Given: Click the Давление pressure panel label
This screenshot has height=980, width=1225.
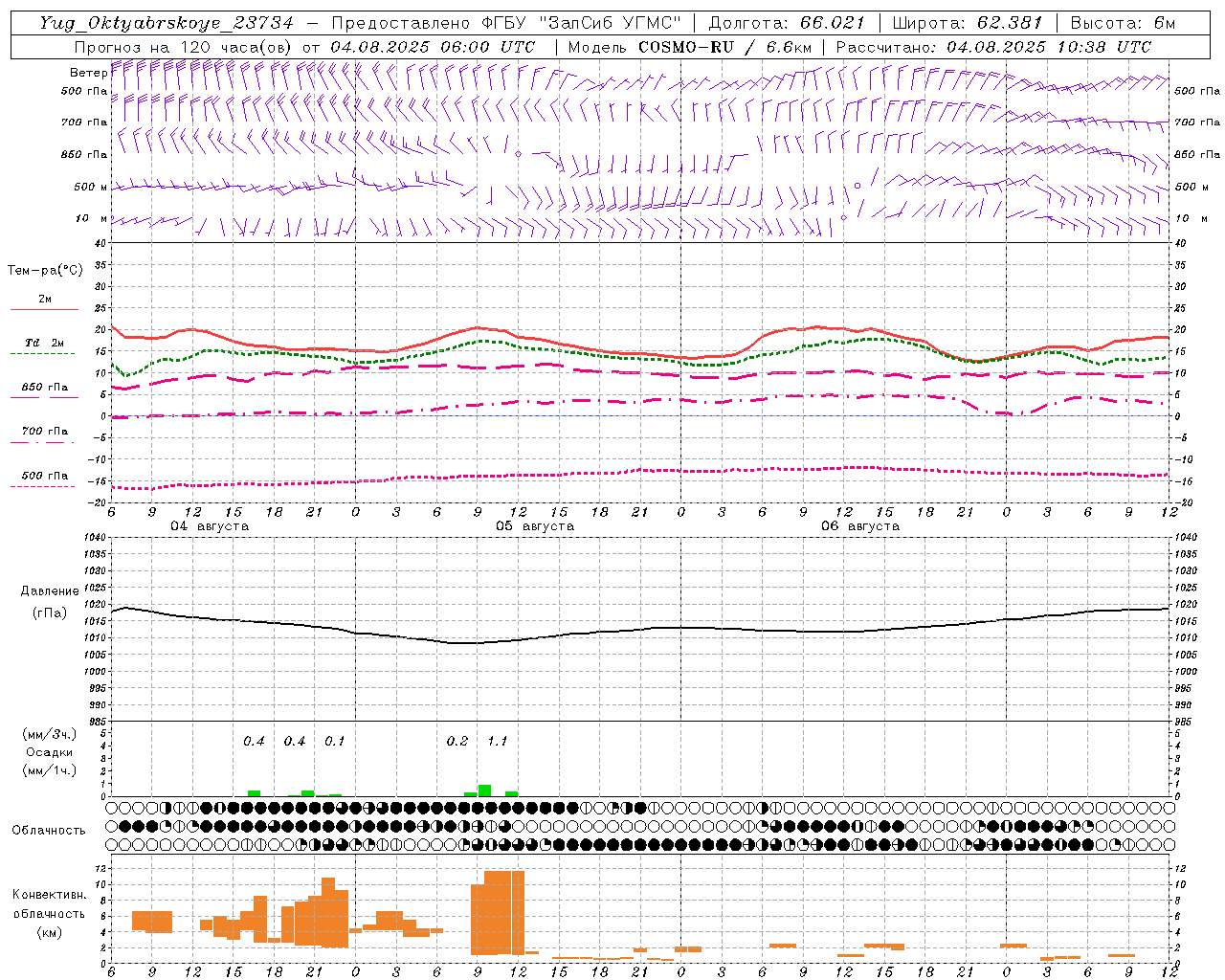Looking at the screenshot, I should (x=50, y=591).
